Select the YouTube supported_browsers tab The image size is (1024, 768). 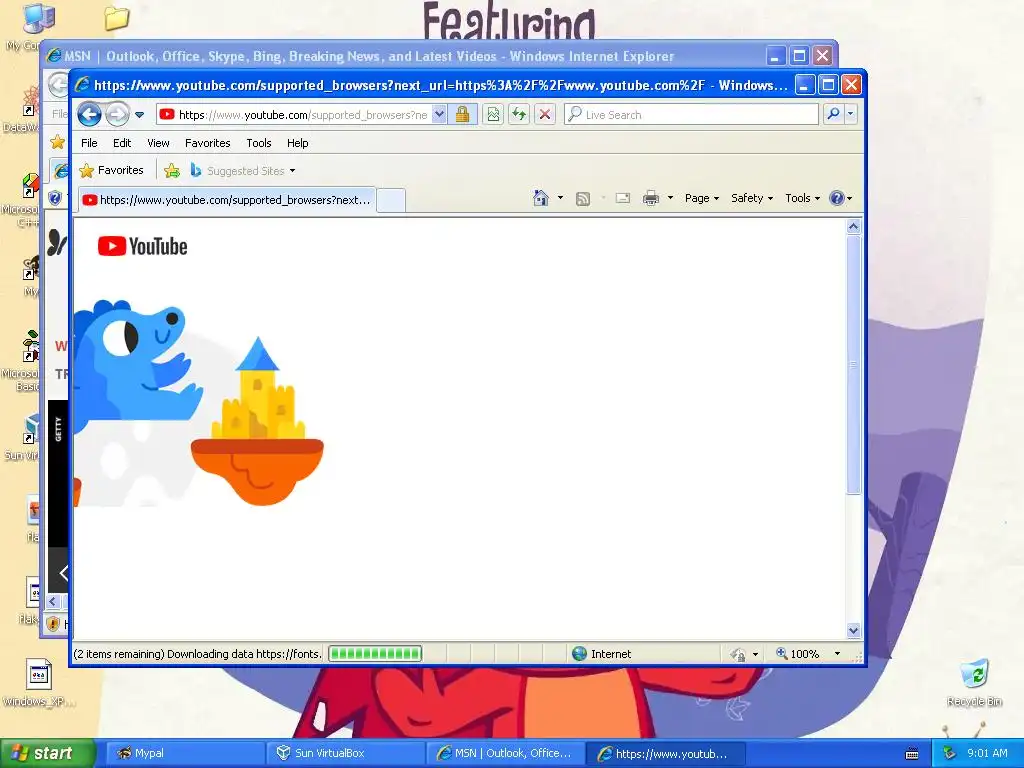227,200
